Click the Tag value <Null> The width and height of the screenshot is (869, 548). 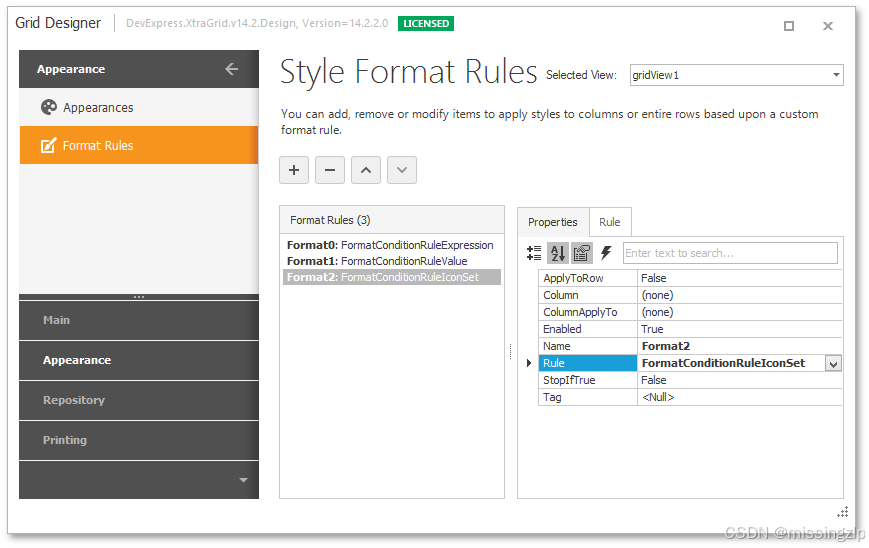click(x=658, y=397)
